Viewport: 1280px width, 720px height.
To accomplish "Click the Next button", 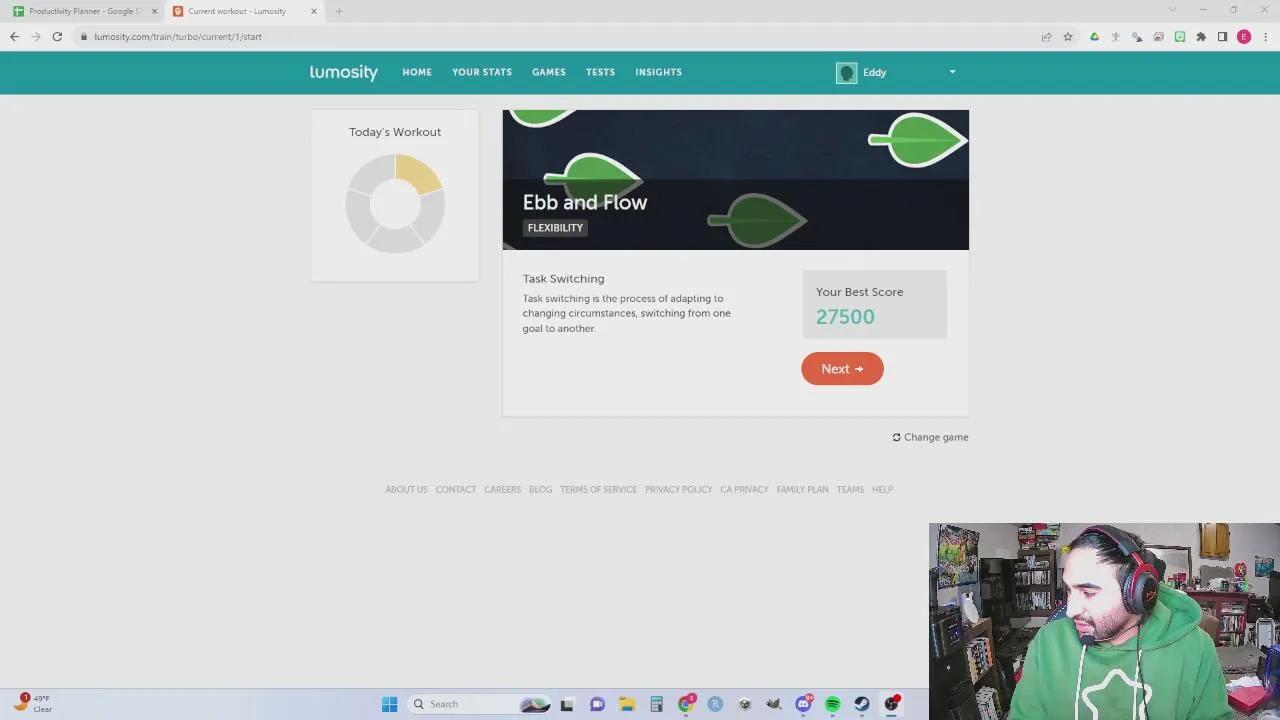I will tap(842, 369).
